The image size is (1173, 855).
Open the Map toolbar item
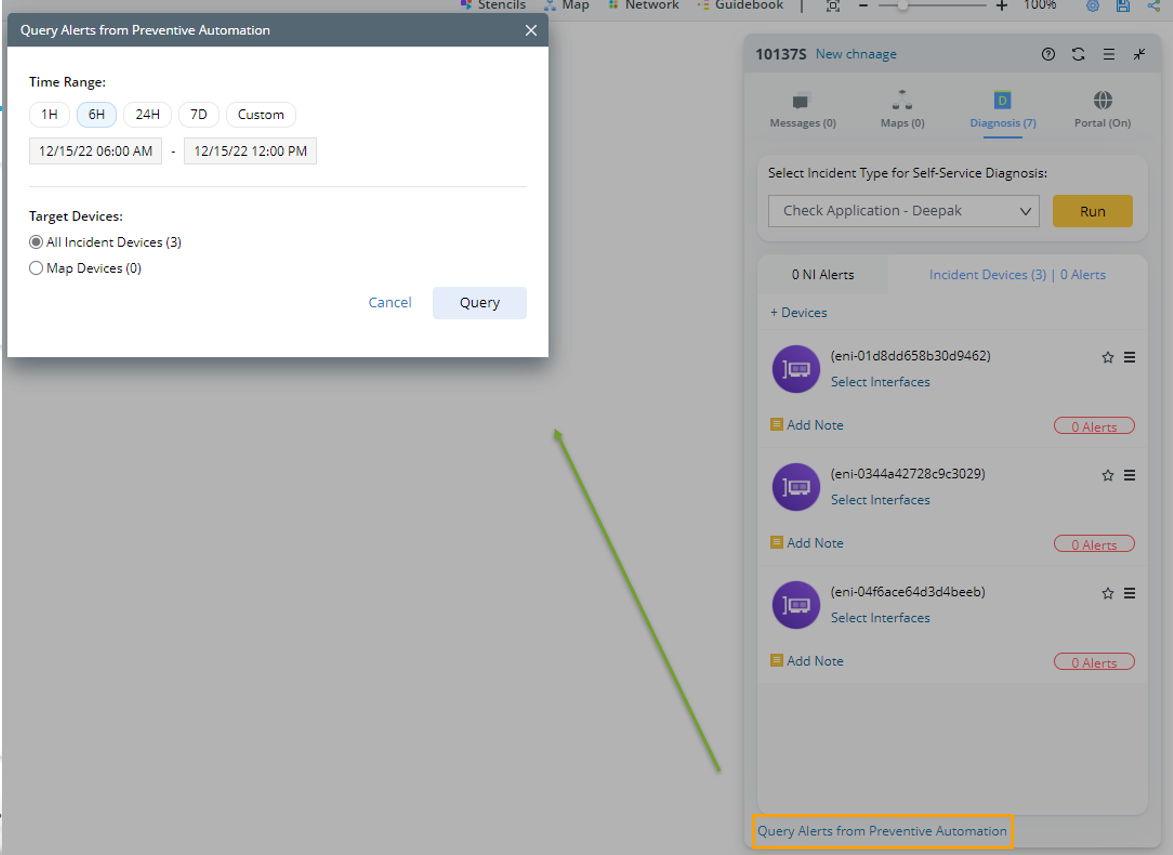point(566,5)
